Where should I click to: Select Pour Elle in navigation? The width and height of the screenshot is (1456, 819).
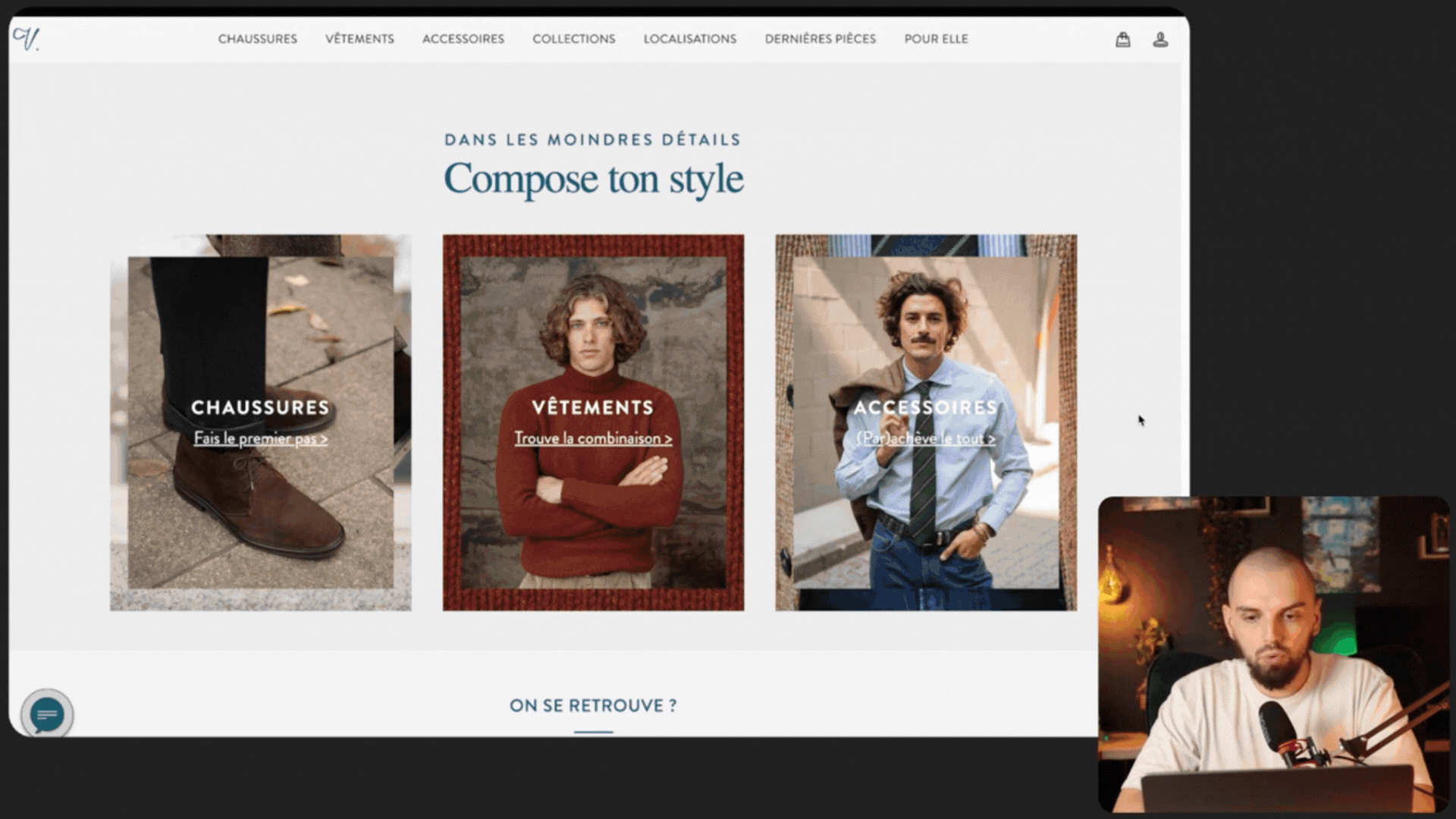936,39
